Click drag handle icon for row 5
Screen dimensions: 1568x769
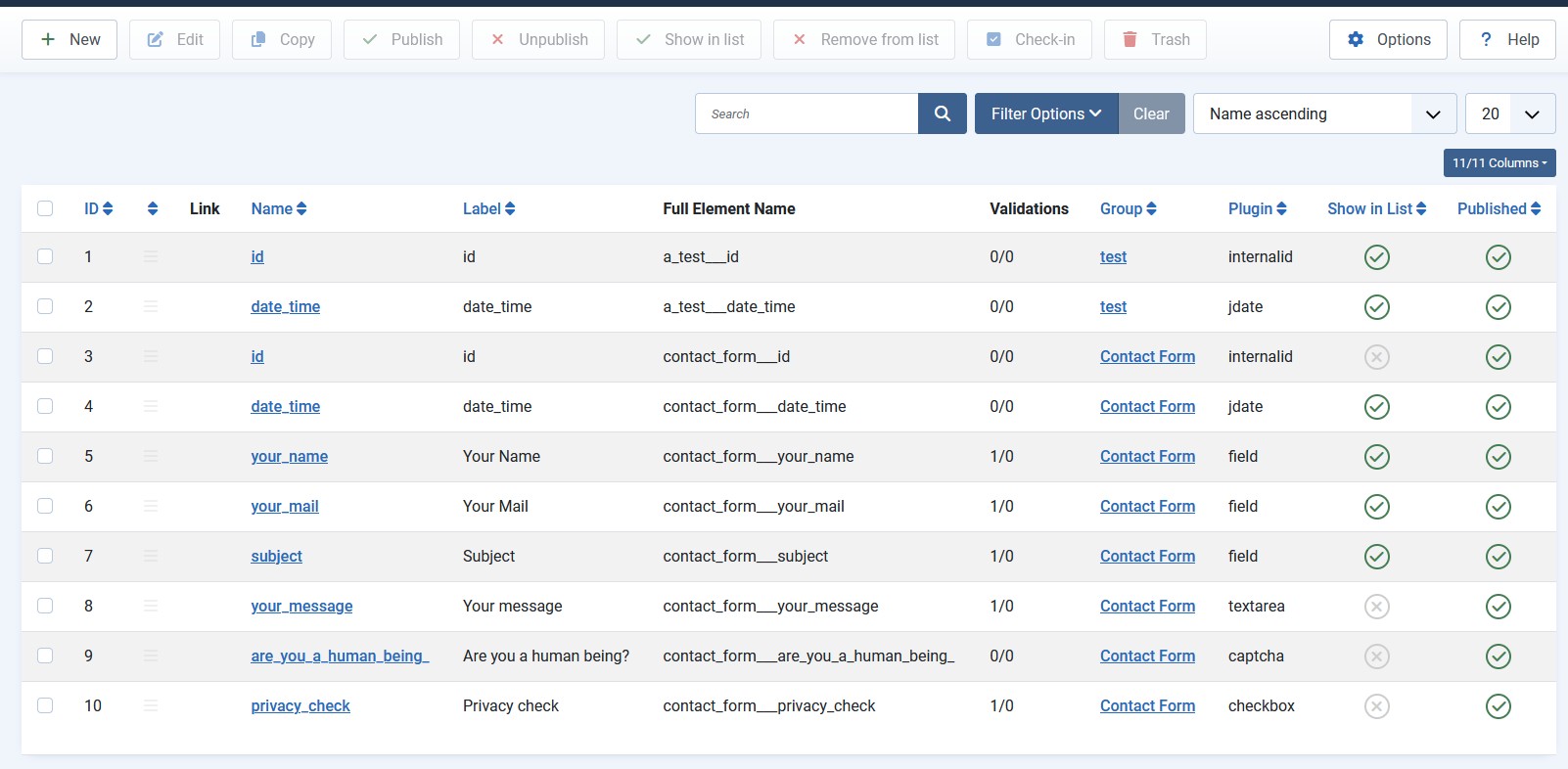tap(151, 456)
